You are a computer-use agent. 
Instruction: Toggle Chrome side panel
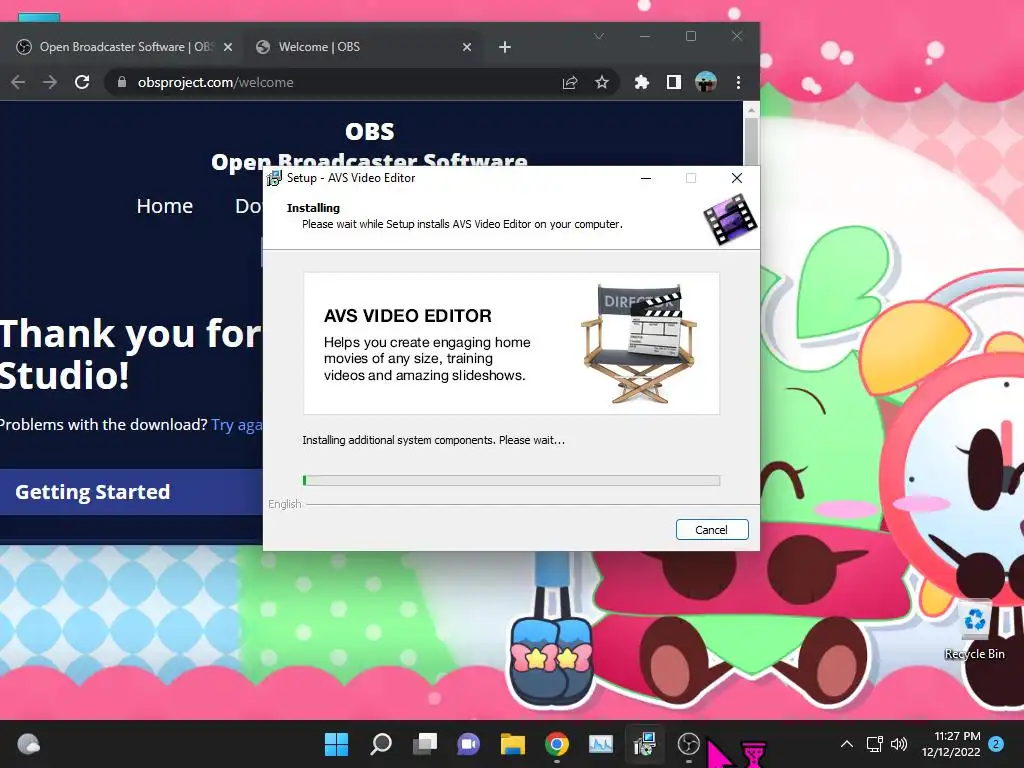pyautogui.click(x=673, y=82)
